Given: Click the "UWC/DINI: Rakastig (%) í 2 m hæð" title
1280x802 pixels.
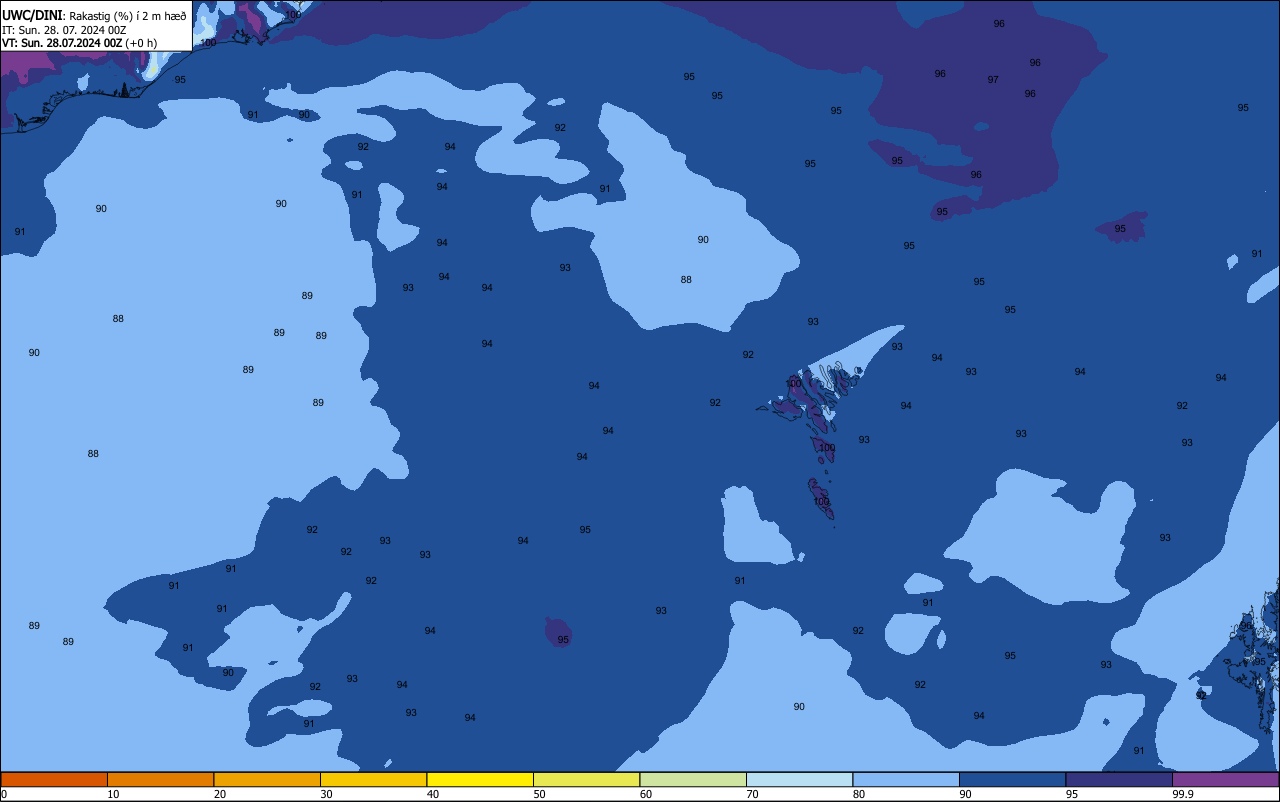Looking at the screenshot, I should point(94,15).
